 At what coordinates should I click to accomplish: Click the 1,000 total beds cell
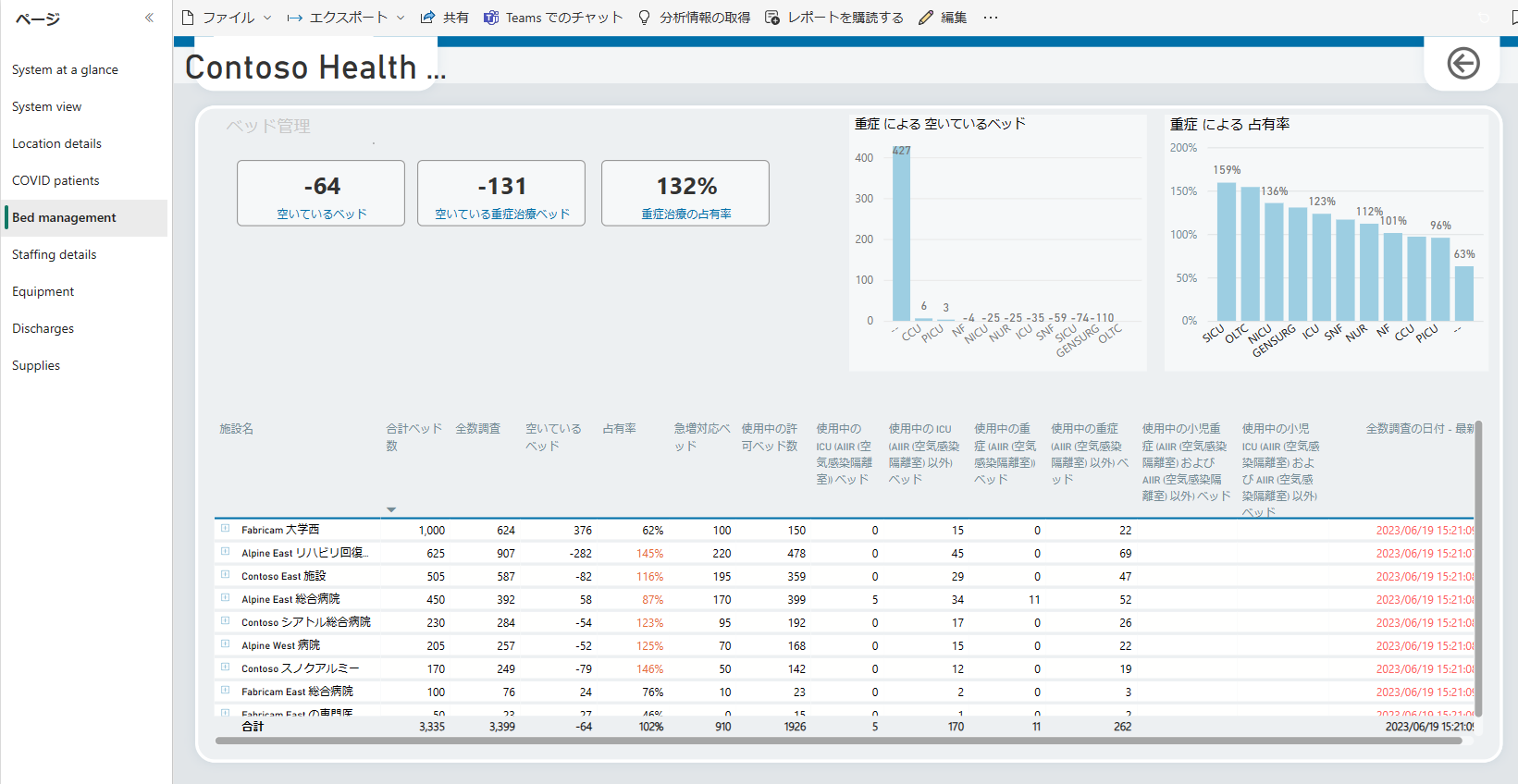click(431, 530)
